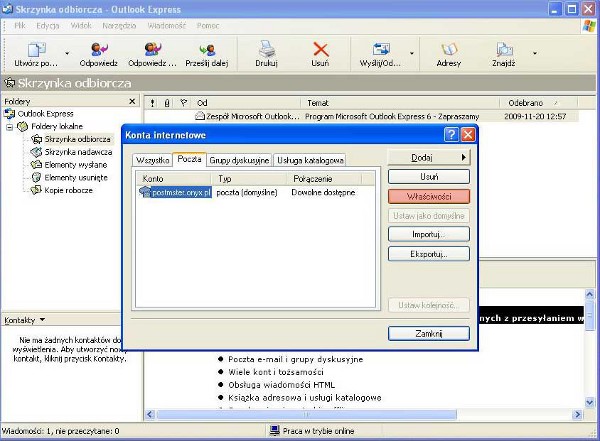
Task: Open the Edycja menu
Action: pos(47,26)
